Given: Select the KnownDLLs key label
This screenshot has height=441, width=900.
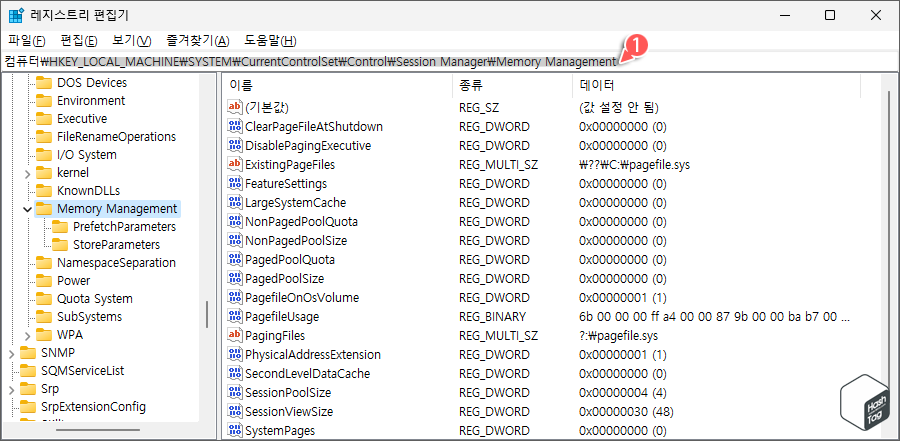Looking at the screenshot, I should click(88, 191).
